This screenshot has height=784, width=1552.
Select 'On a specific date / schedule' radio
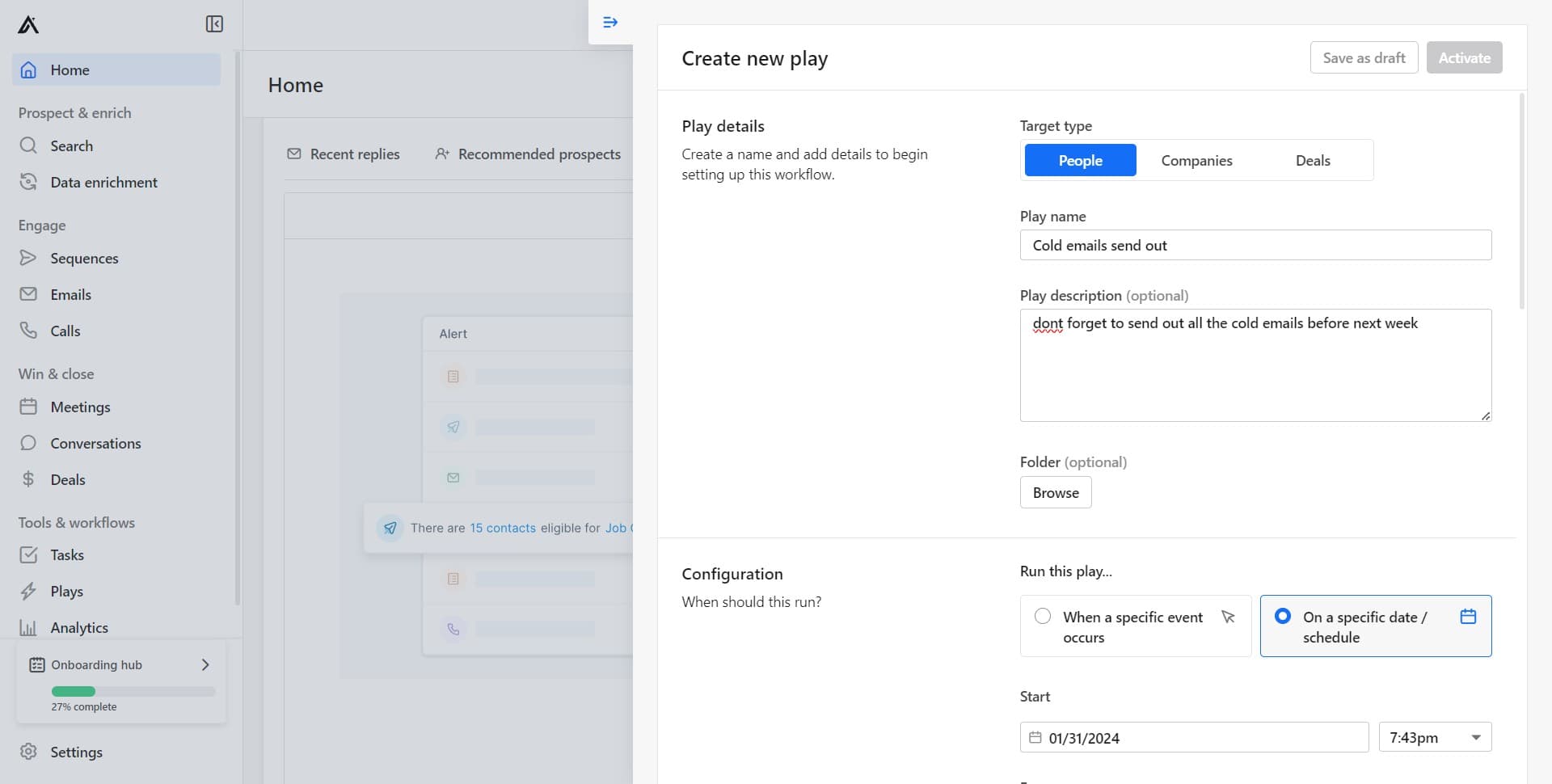1283,617
